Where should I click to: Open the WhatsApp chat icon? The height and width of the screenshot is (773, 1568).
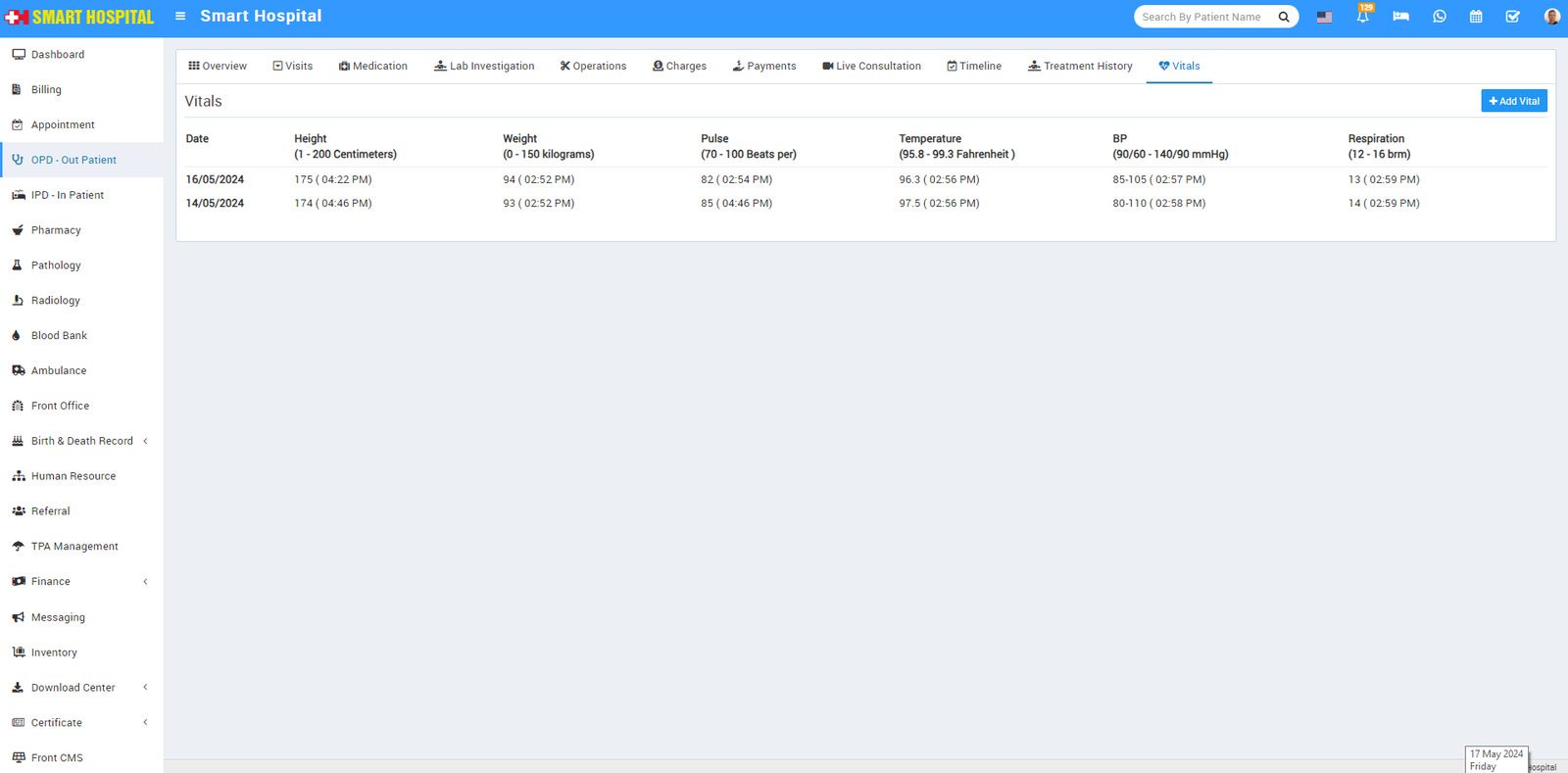pos(1439,17)
